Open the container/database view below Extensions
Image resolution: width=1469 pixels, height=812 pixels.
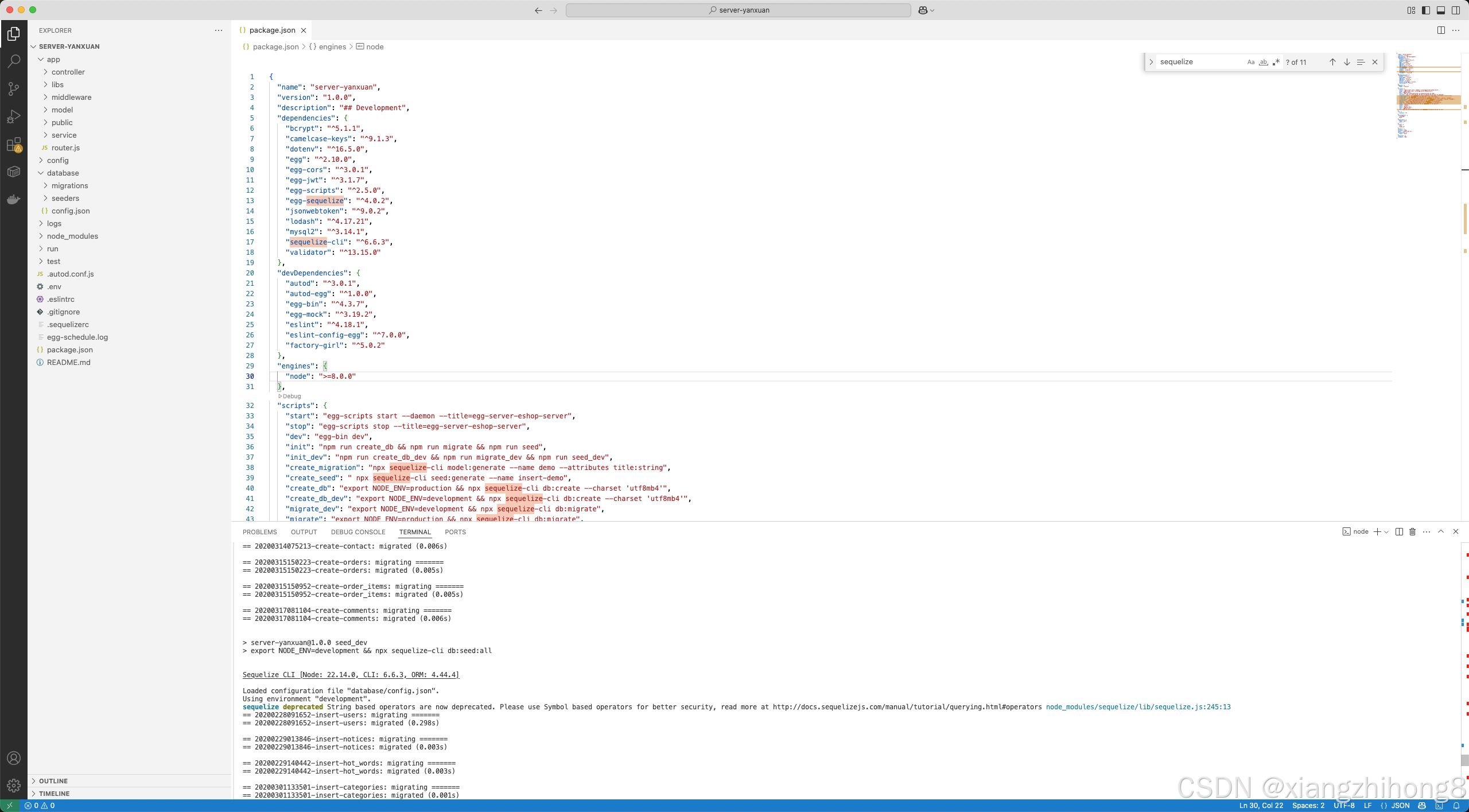[14, 171]
